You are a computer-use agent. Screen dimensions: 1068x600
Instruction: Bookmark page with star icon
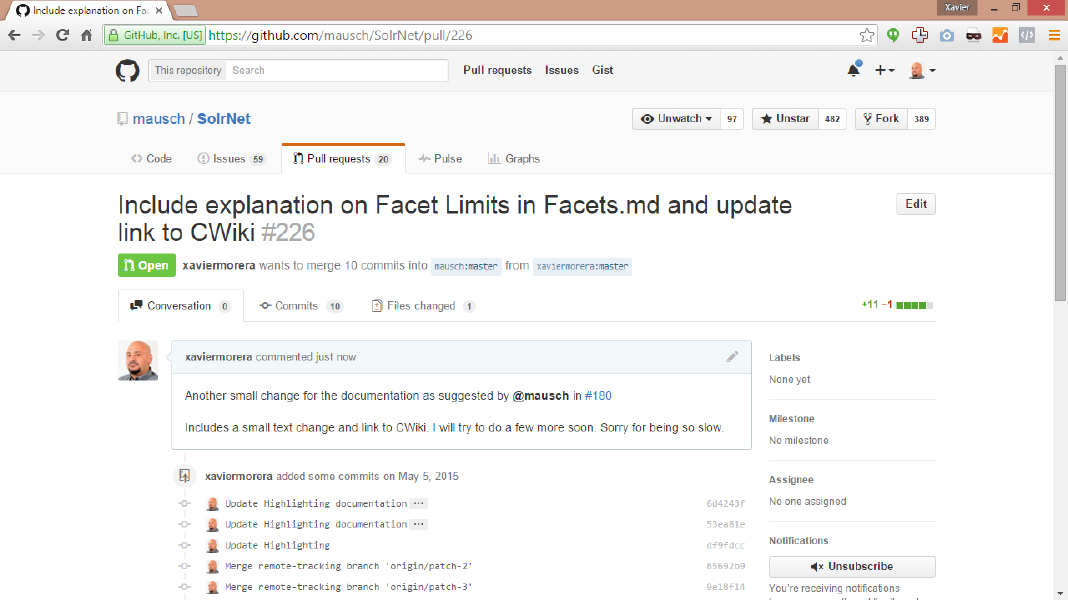pyautogui.click(x=866, y=35)
